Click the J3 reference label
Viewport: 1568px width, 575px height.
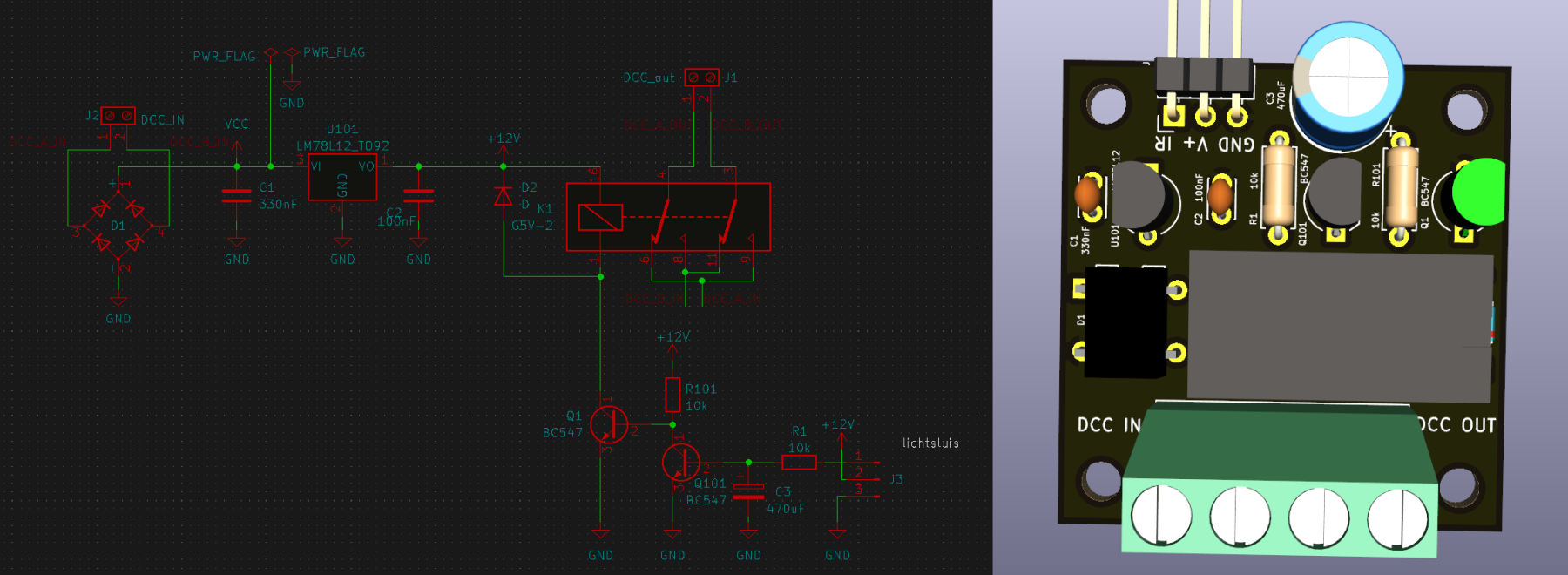pos(896,479)
